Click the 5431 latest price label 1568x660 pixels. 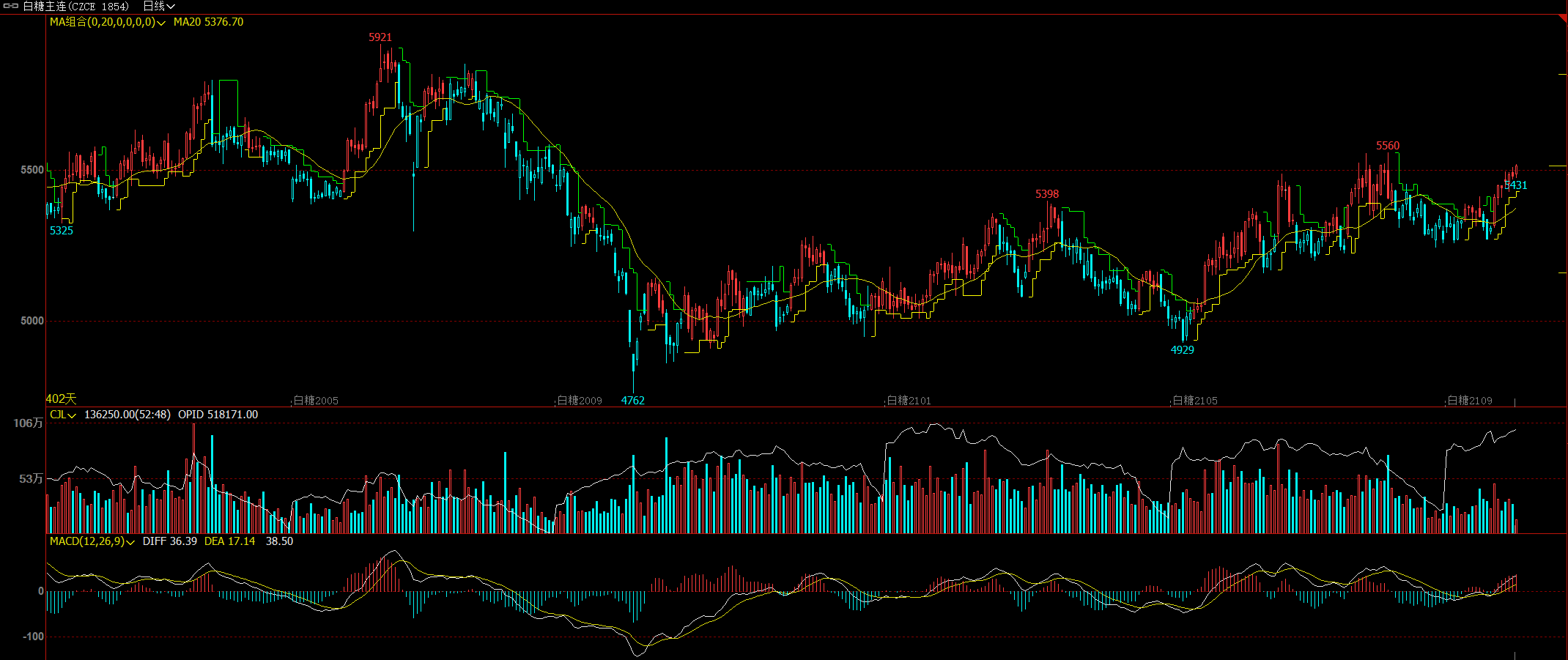point(1516,185)
